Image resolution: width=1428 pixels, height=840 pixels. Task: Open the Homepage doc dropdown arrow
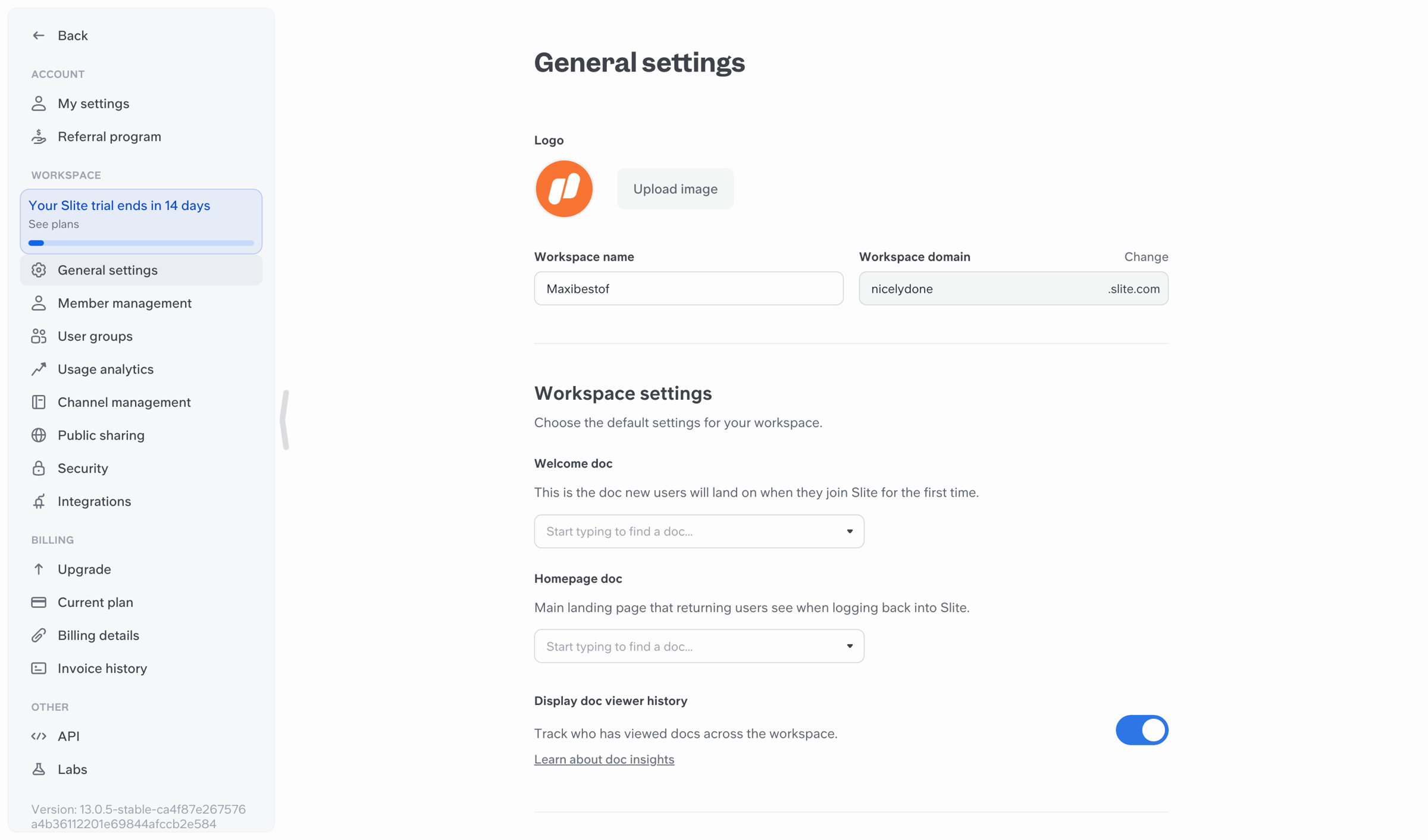click(x=850, y=646)
